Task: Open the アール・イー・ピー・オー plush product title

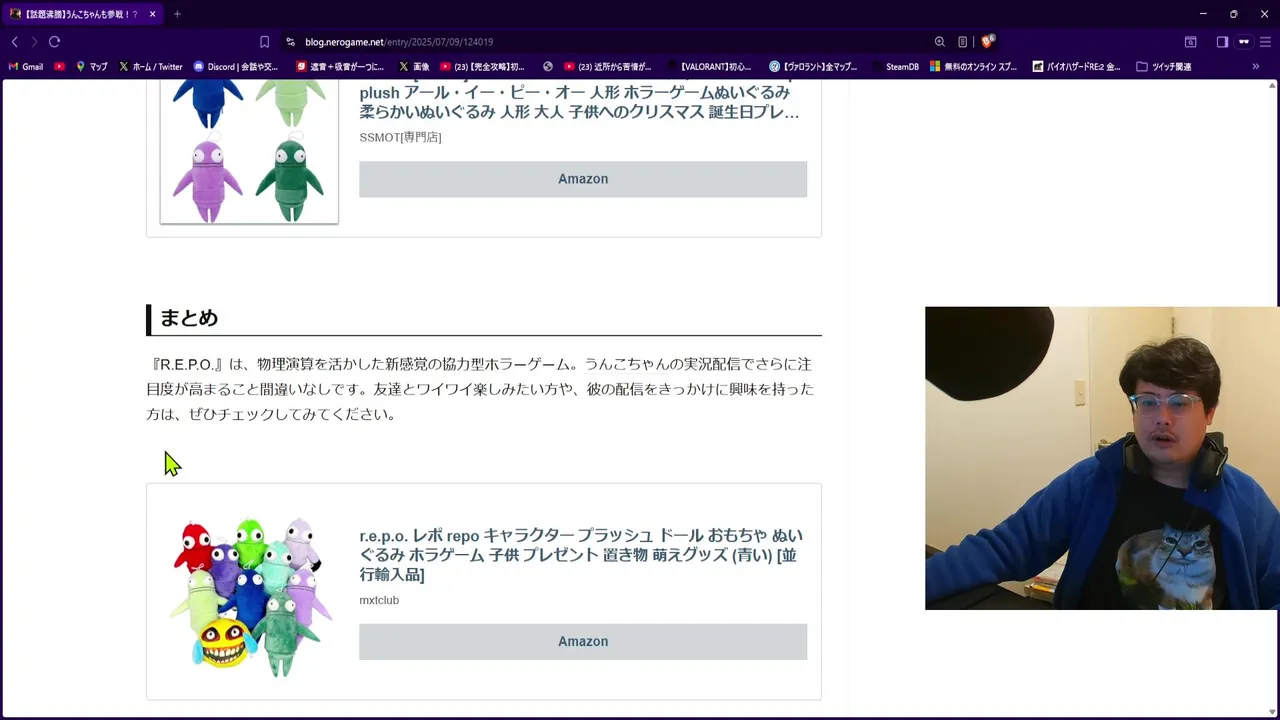Action: tap(579, 102)
